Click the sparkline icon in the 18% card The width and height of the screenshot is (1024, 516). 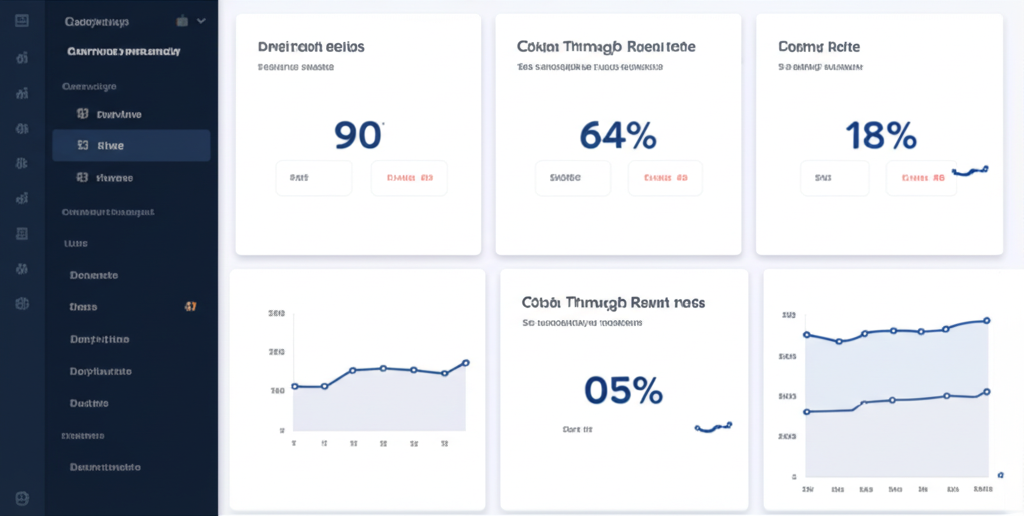pyautogui.click(x=970, y=171)
